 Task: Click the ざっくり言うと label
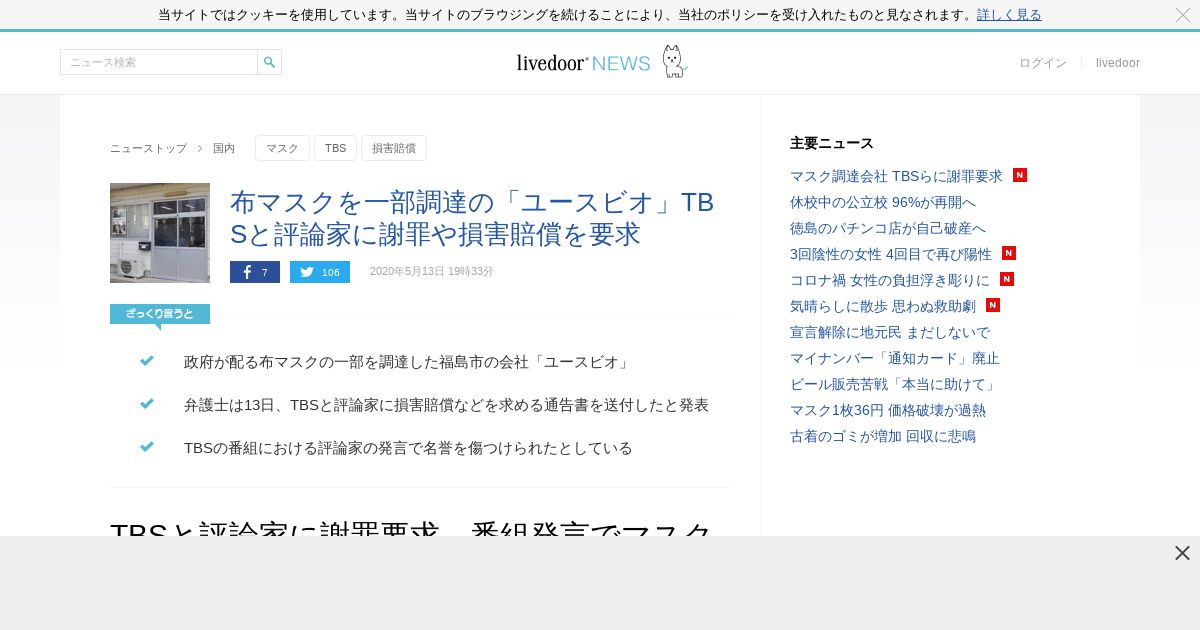tap(160, 314)
